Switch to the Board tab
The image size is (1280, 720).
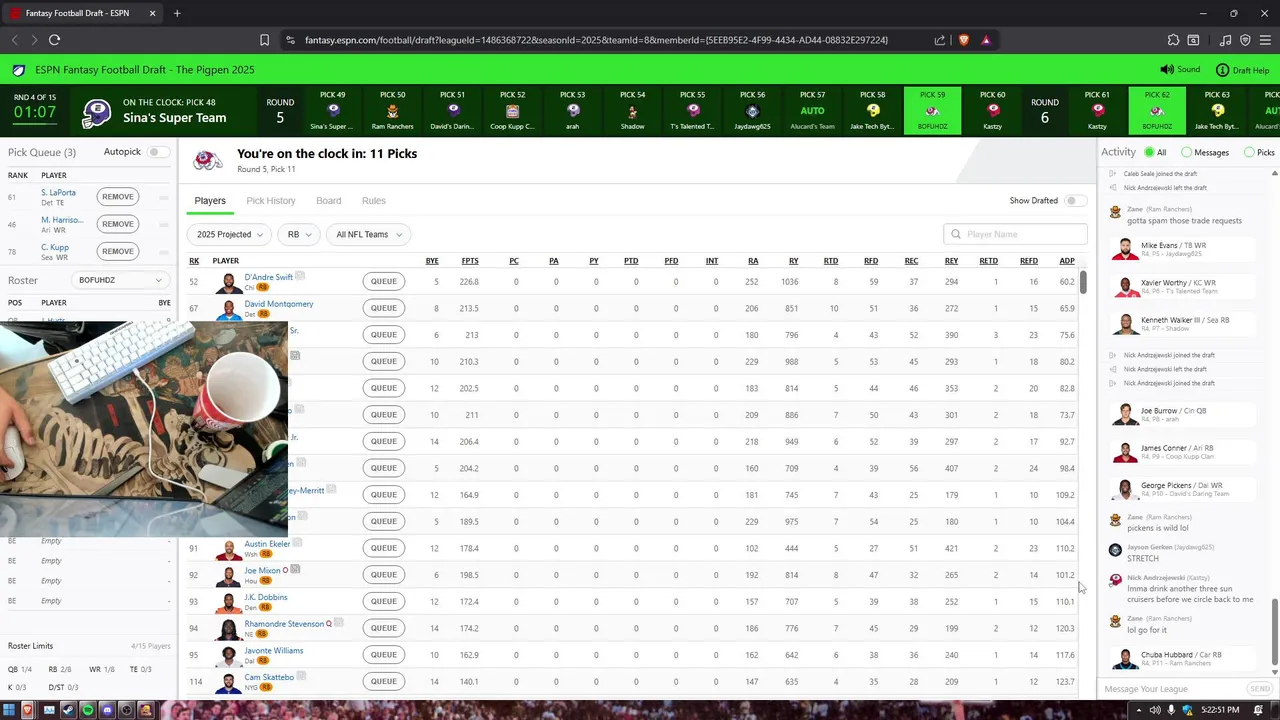[x=329, y=201]
